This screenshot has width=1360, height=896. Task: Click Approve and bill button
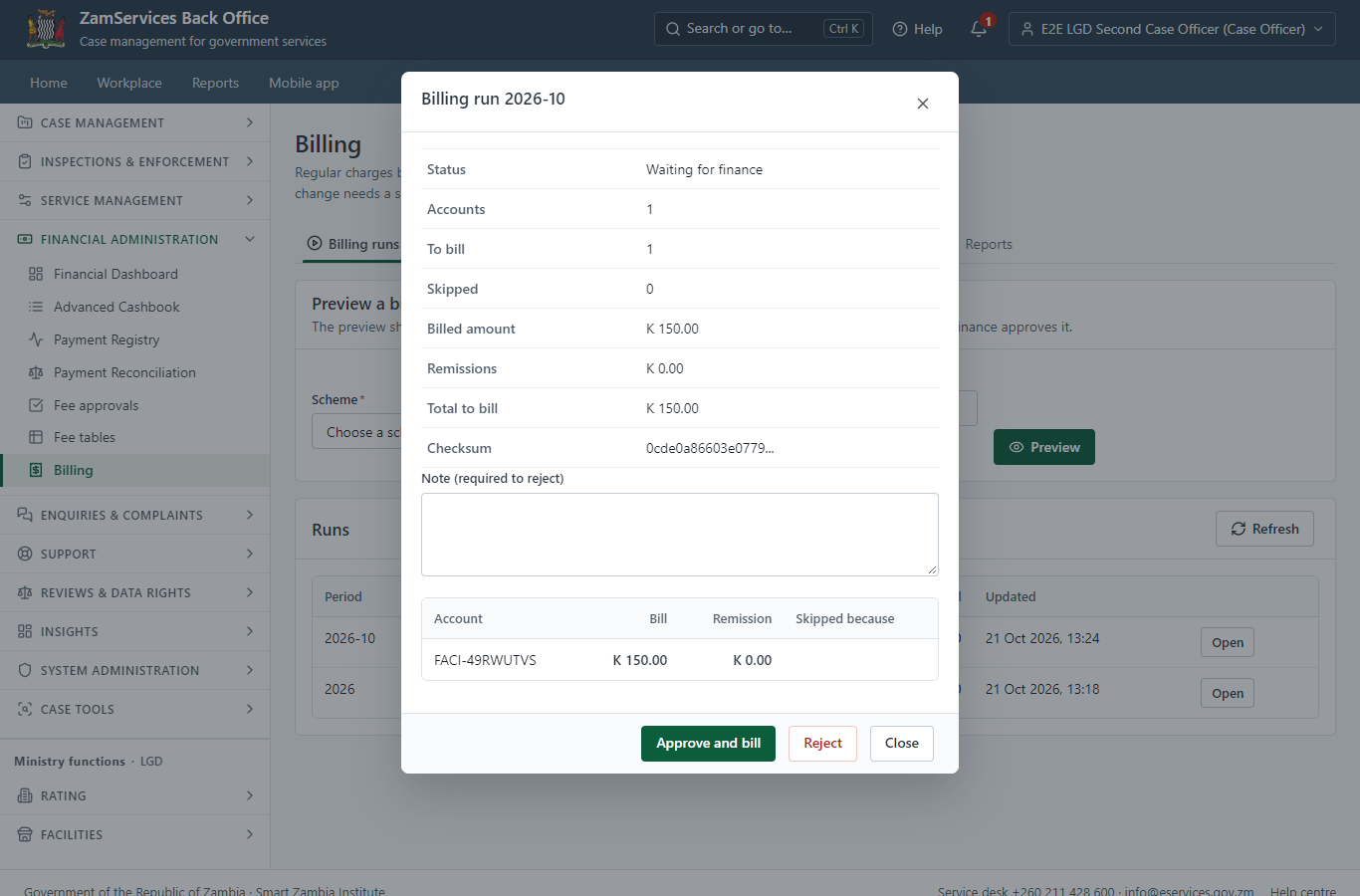[x=708, y=744]
